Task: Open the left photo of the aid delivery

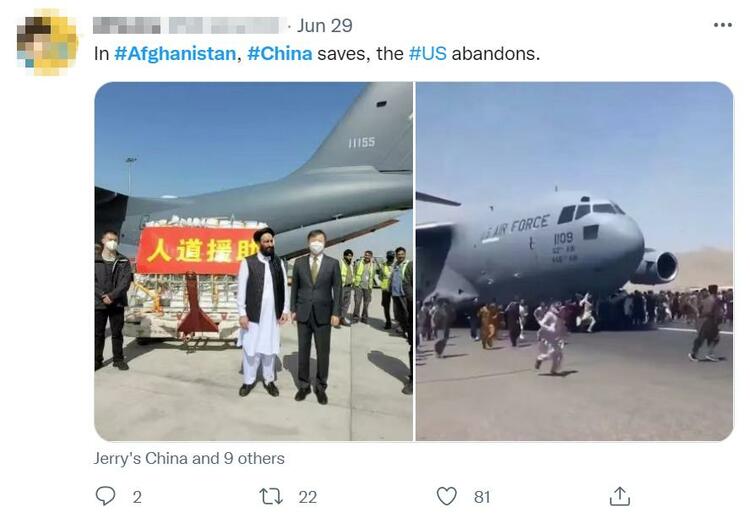Action: pos(254,261)
